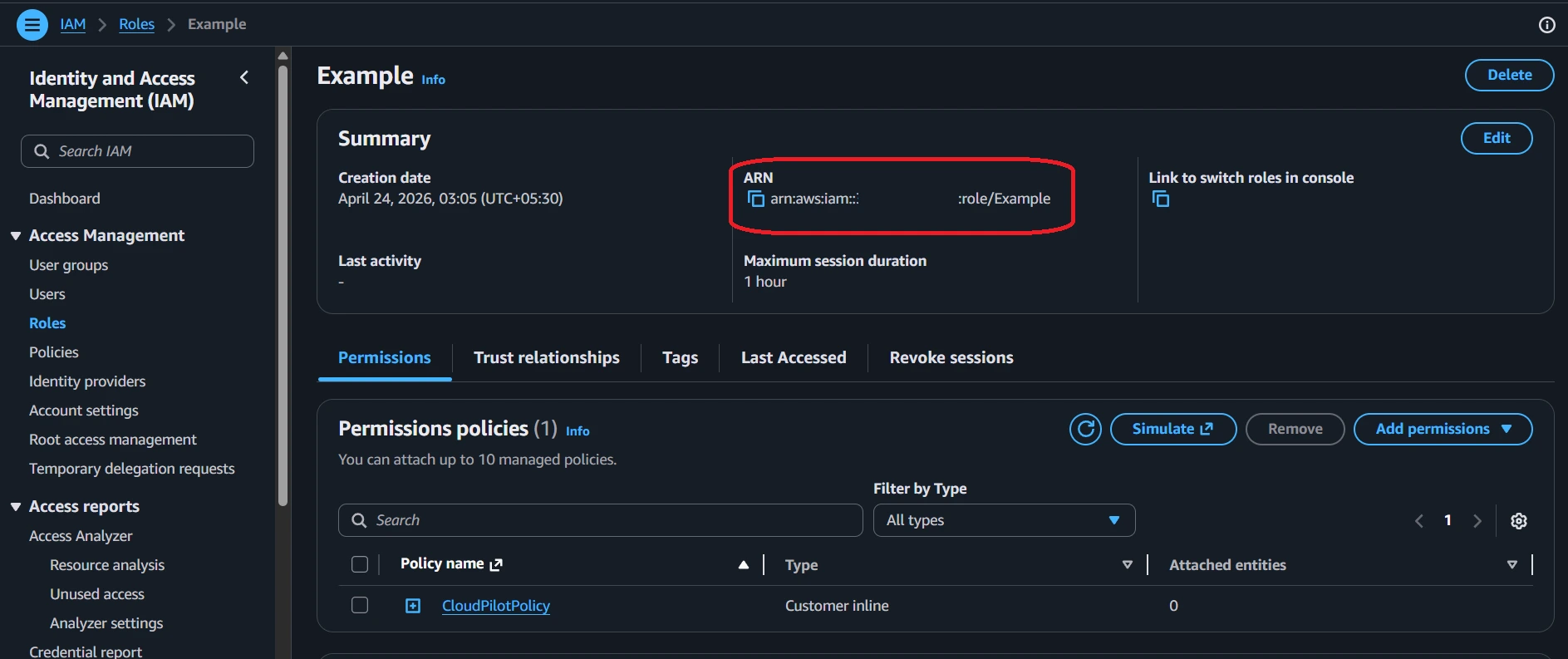
Task: Open Credential report in the sidebar
Action: [86, 652]
